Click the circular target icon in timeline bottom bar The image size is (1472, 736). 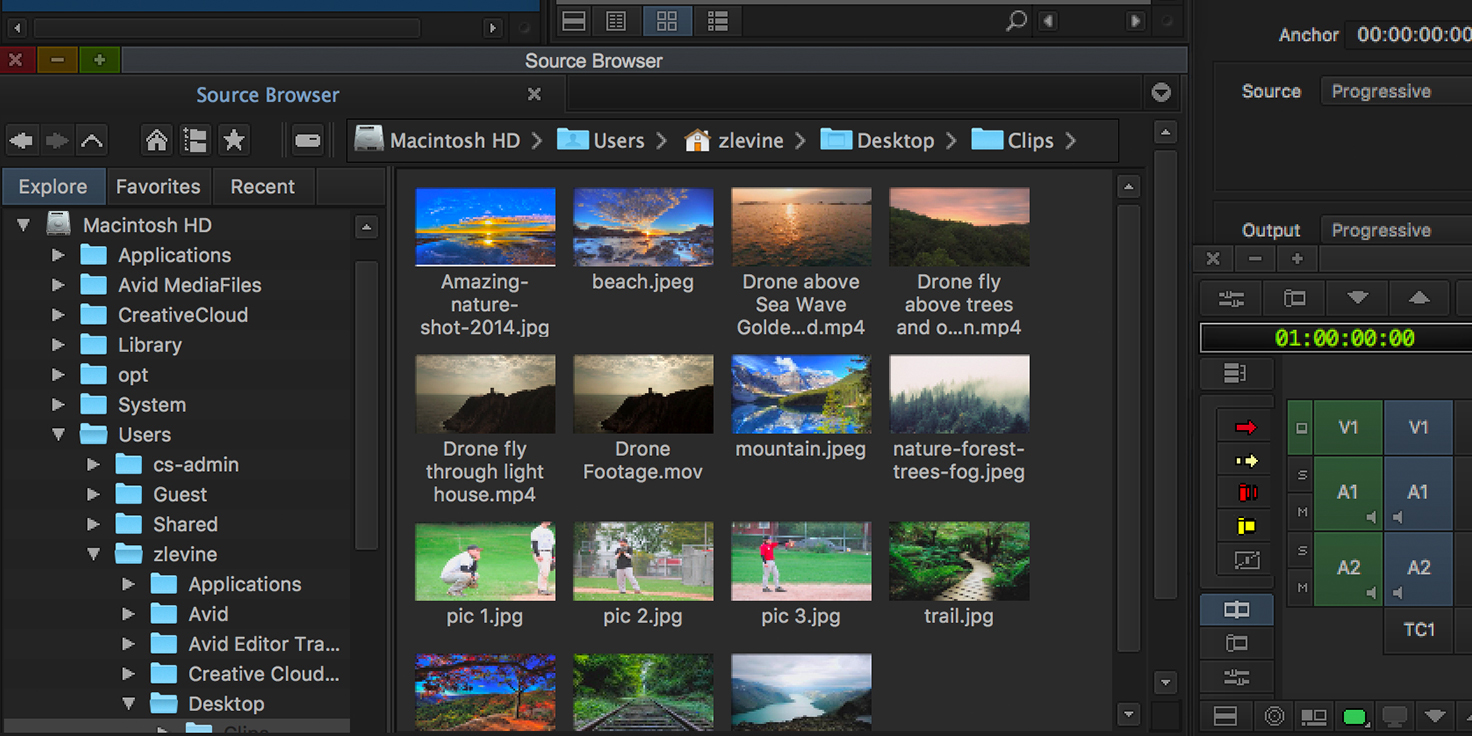tap(1274, 717)
